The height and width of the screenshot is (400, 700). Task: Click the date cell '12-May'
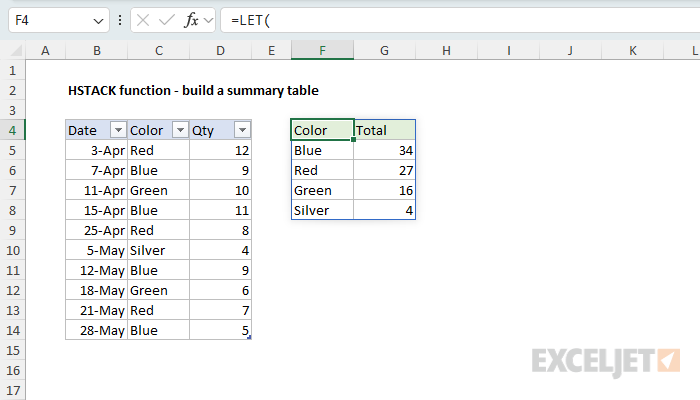[x=96, y=271]
